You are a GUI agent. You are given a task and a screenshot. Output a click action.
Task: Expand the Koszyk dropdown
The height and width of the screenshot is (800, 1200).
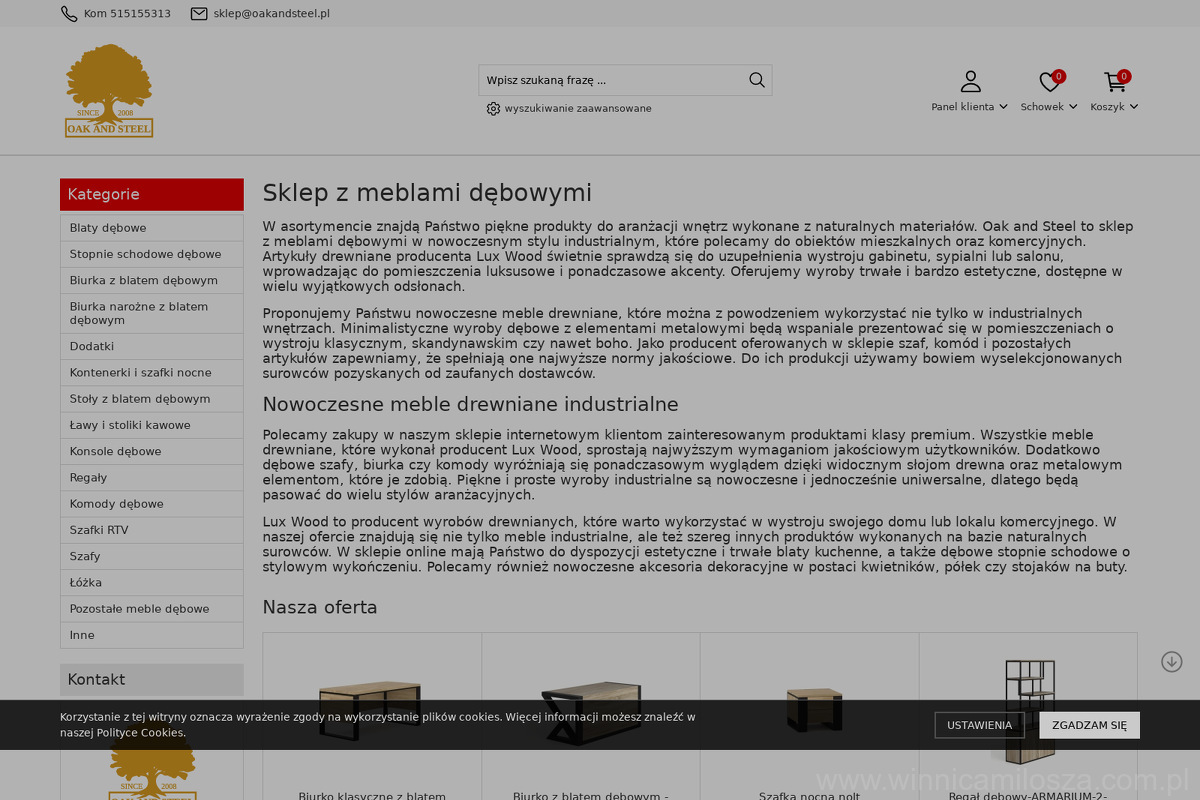pyautogui.click(x=1133, y=107)
